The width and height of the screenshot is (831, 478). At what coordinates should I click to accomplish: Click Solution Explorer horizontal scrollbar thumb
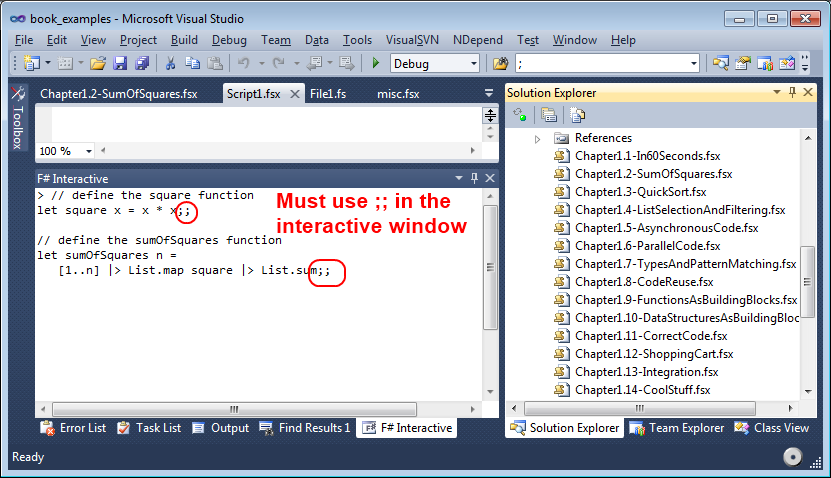pyautogui.click(x=640, y=408)
